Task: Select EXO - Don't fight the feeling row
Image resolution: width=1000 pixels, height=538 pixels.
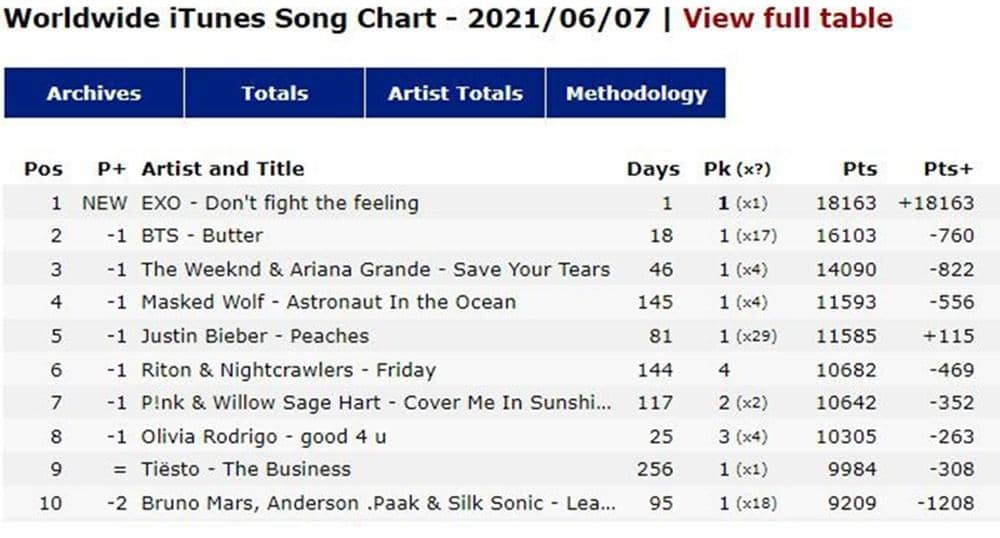Action: pyautogui.click(x=279, y=203)
